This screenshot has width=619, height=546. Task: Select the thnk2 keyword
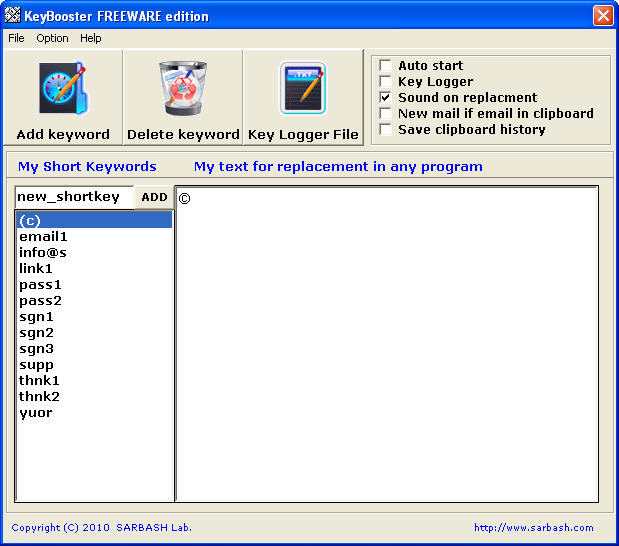(x=95, y=396)
